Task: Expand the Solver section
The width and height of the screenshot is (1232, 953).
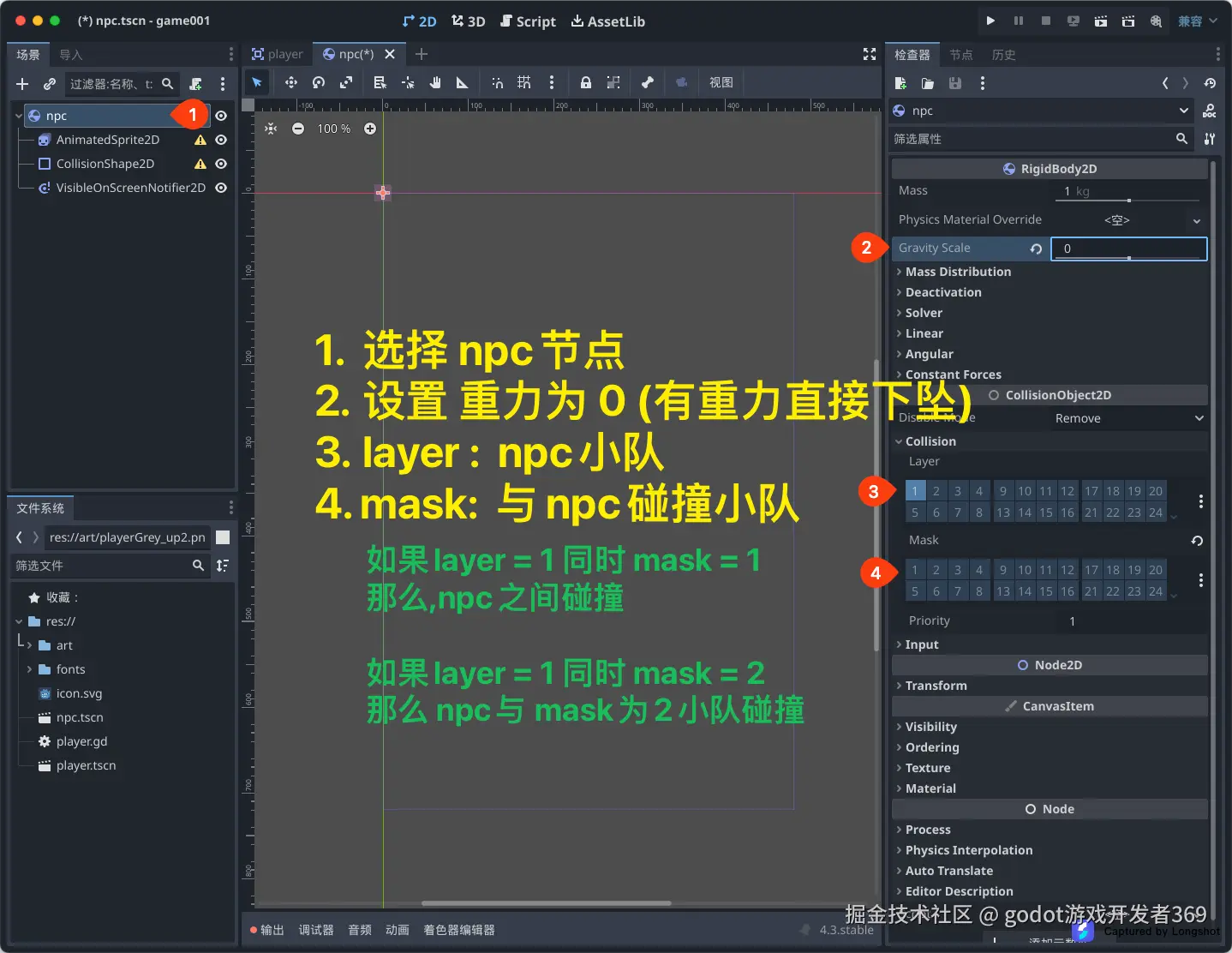Action: tap(1050, 313)
